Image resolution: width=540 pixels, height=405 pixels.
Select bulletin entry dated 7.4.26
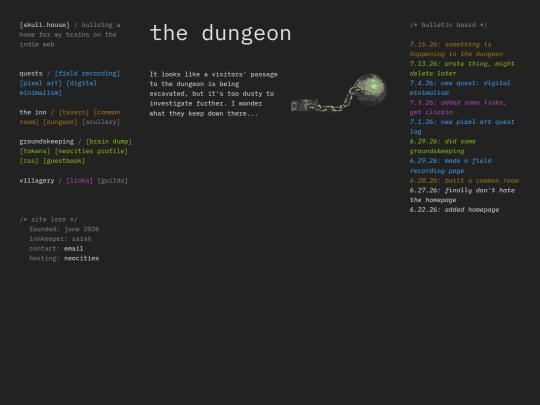460,88
